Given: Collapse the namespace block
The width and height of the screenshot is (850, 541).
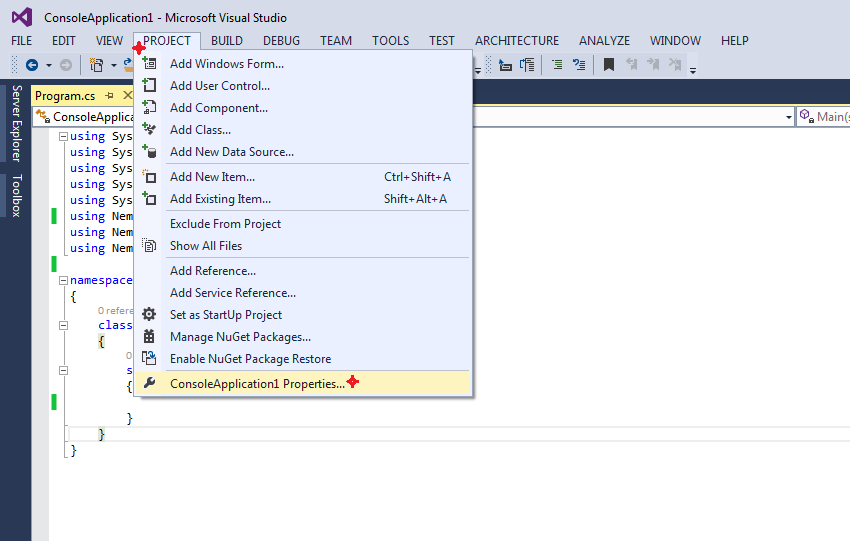Looking at the screenshot, I should pyautogui.click(x=63, y=280).
